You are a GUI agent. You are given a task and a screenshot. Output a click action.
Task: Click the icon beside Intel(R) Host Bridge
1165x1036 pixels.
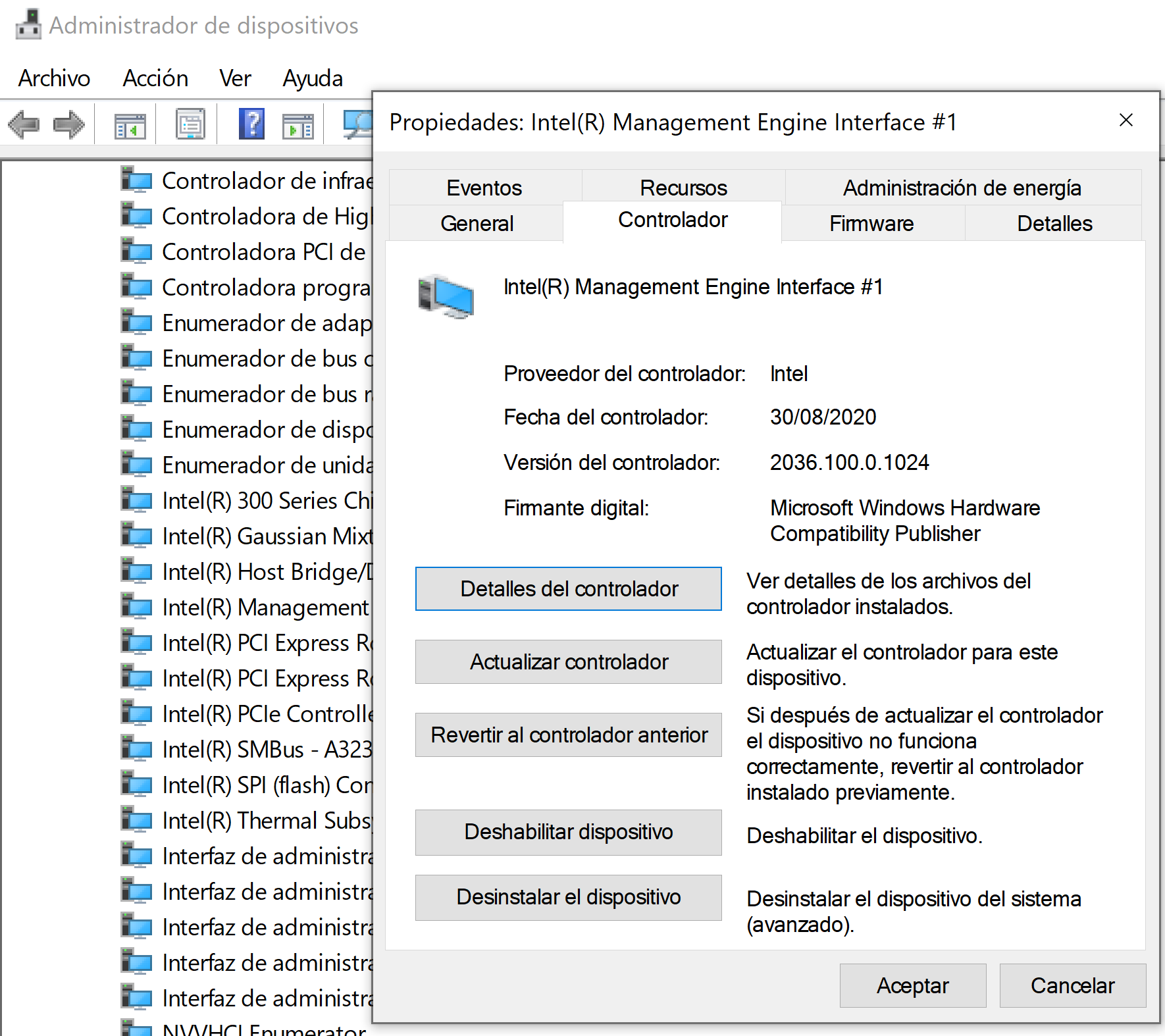click(137, 571)
